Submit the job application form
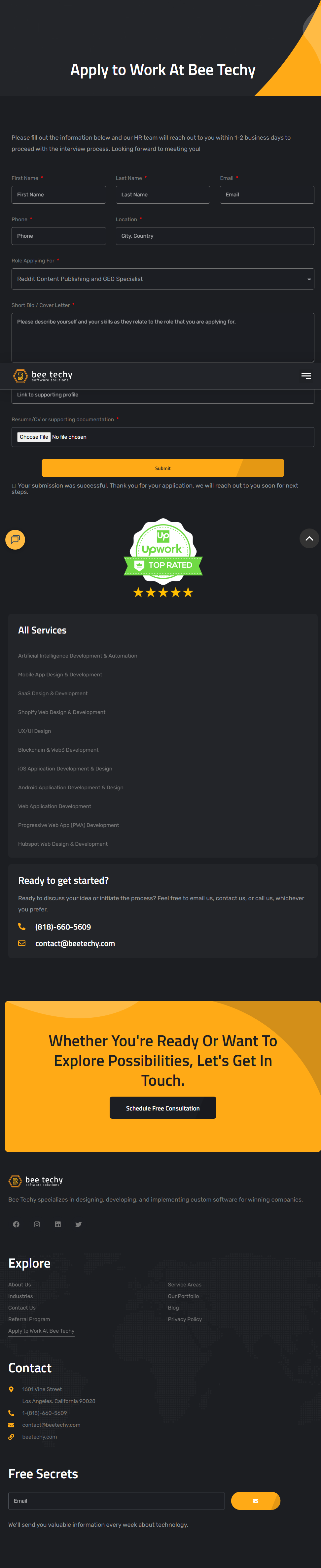Image resolution: width=321 pixels, height=1568 pixels. click(162, 468)
